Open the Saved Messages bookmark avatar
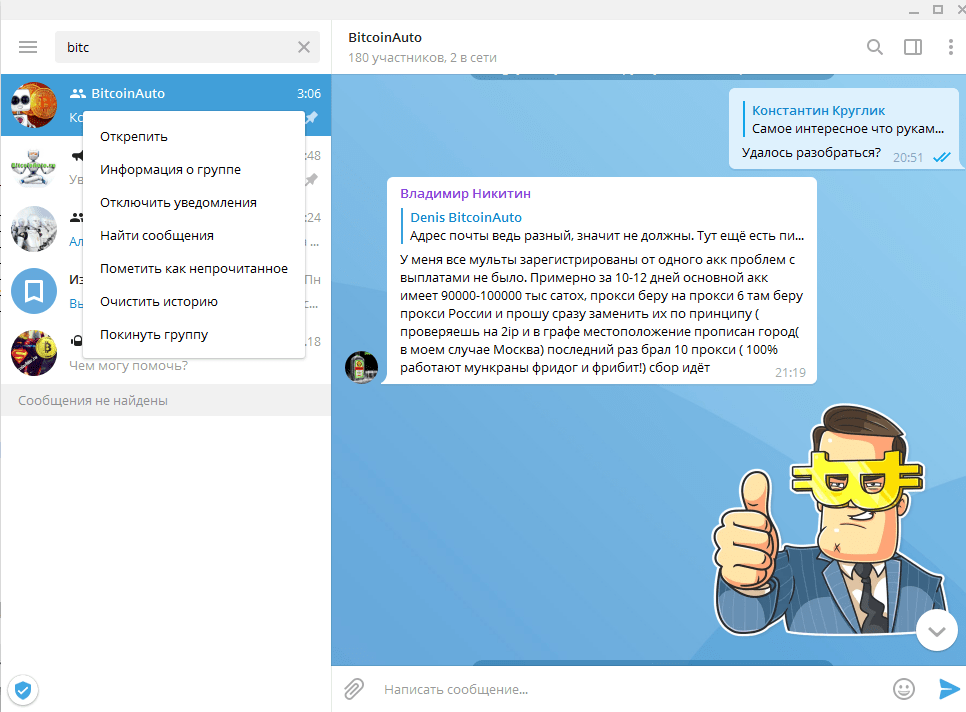The width and height of the screenshot is (966, 712). click(34, 291)
